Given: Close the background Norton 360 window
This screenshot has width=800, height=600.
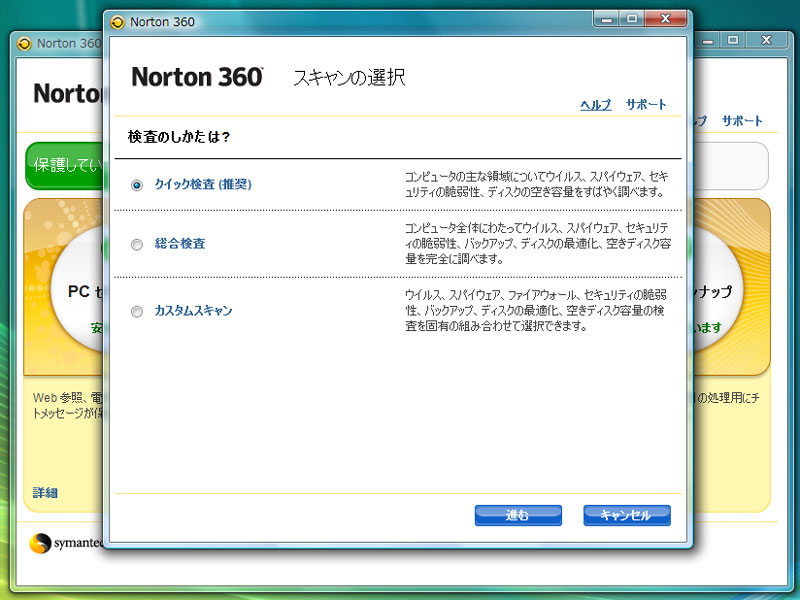Looking at the screenshot, I should click(766, 40).
